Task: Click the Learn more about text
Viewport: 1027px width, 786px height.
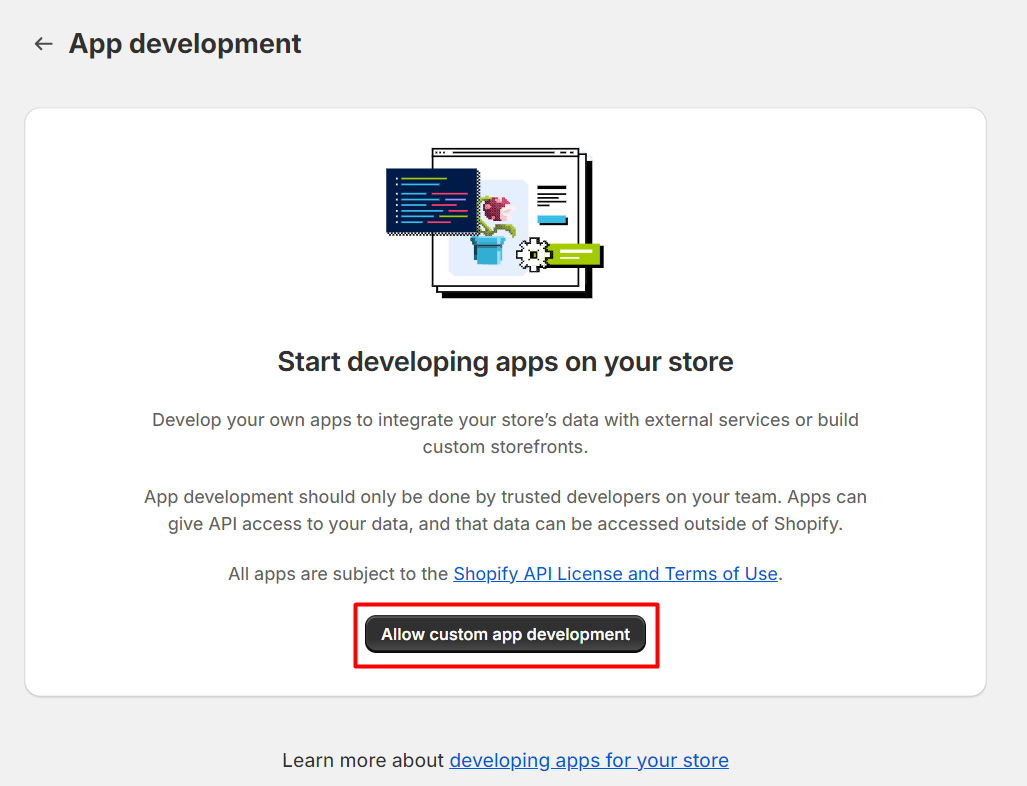Action: (364, 761)
